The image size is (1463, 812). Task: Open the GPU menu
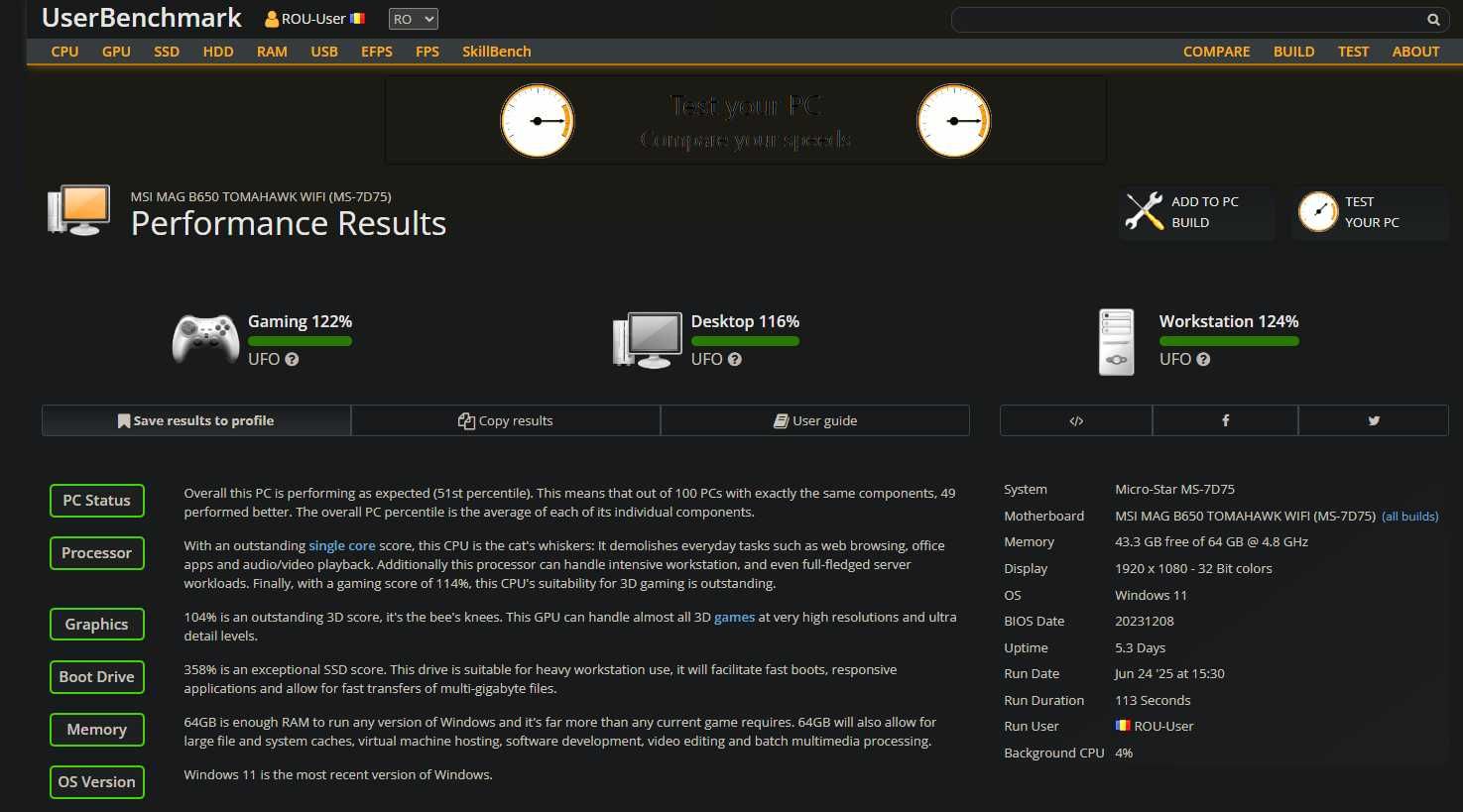116,52
